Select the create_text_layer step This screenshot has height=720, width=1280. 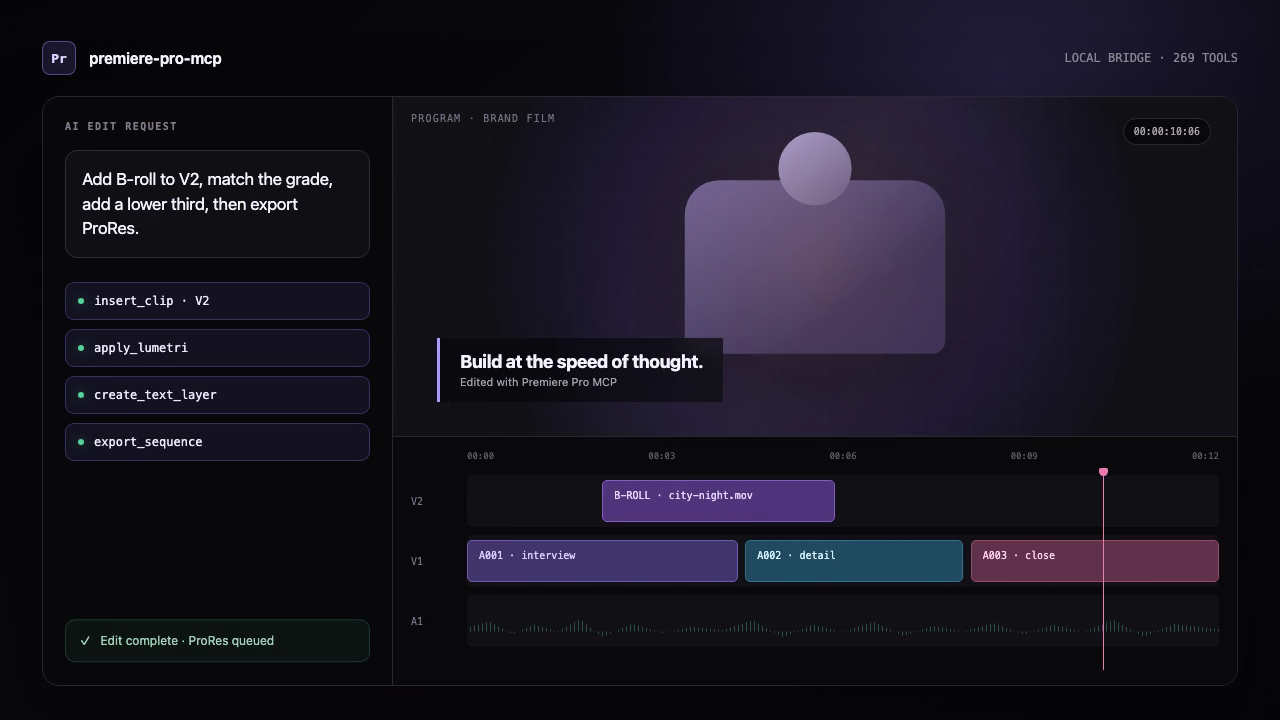pos(217,395)
